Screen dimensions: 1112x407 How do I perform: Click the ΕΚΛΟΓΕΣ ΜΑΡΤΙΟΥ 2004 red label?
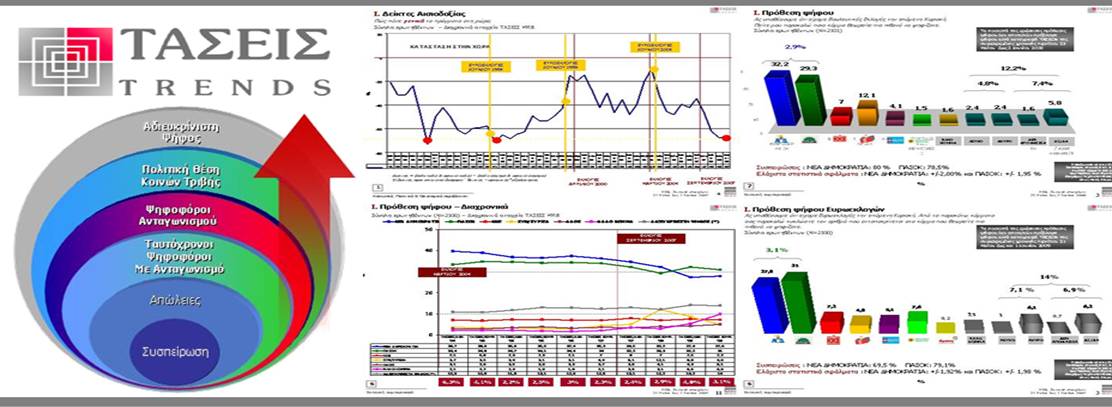click(453, 273)
